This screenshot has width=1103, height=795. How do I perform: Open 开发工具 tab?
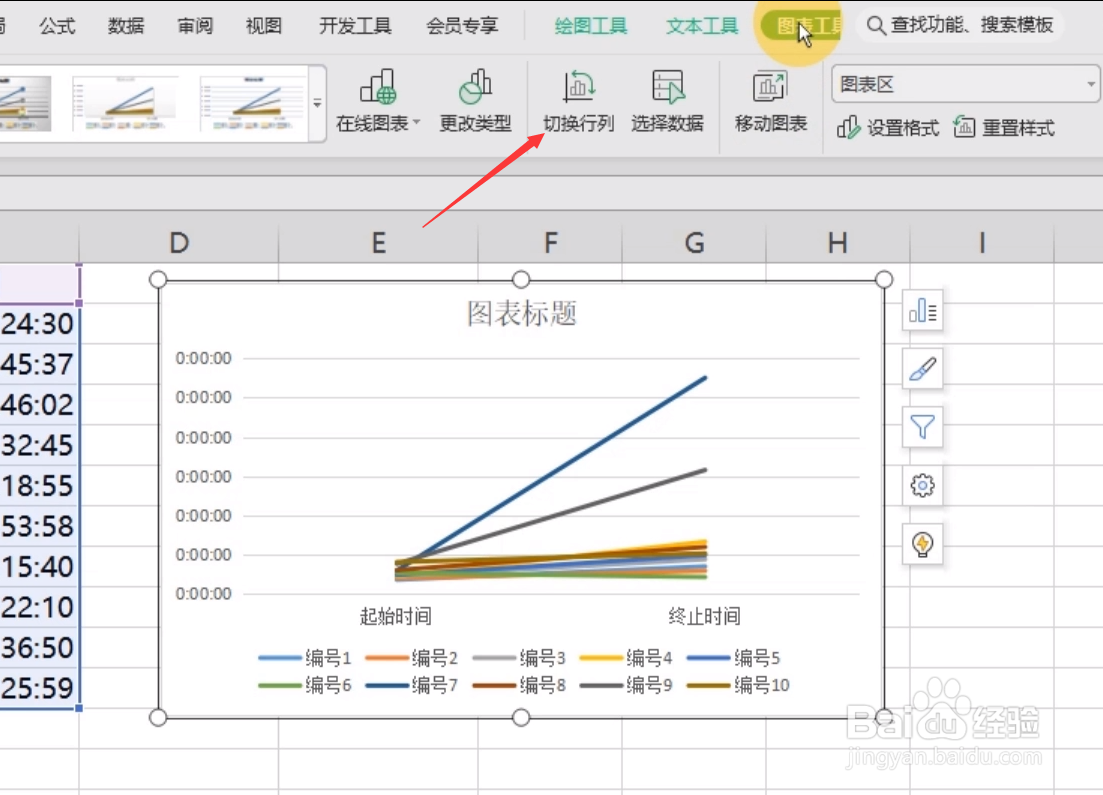[x=355, y=26]
